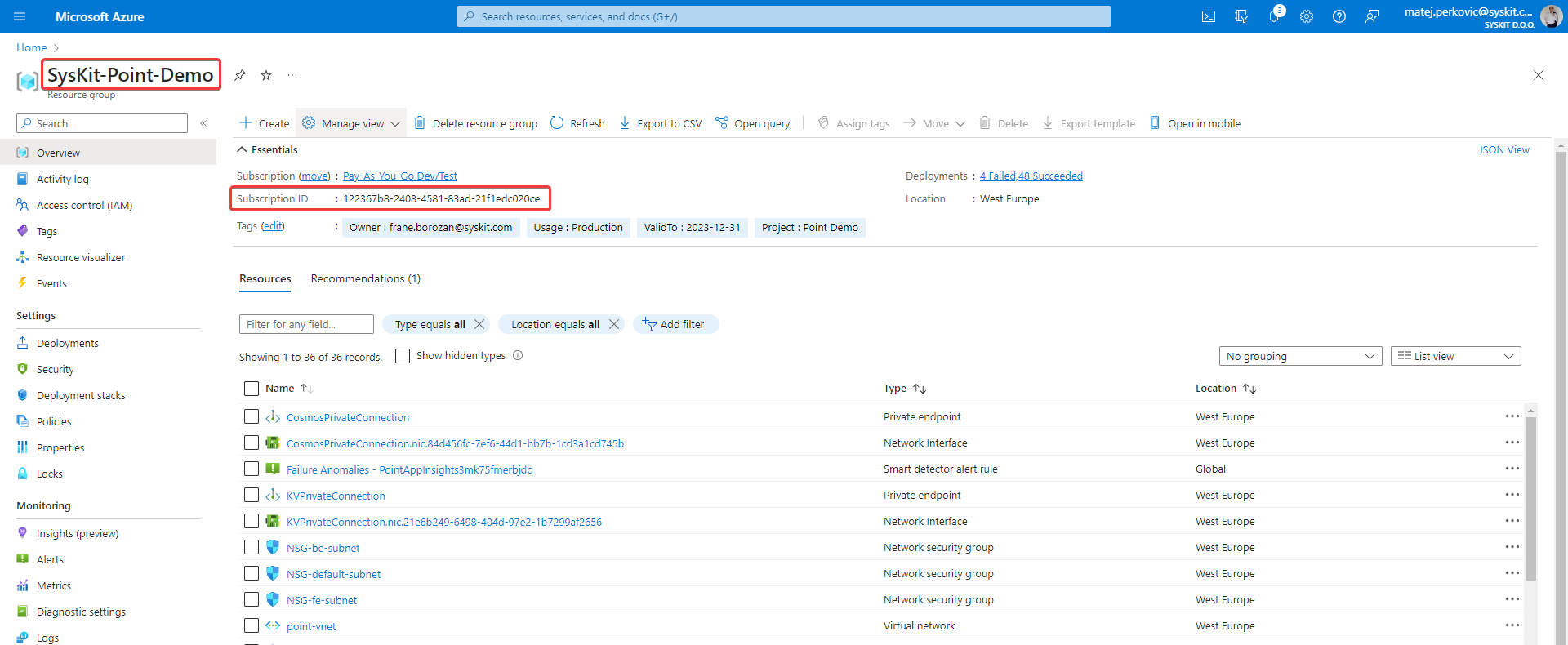Screen dimensions: 1568x645
Task: Tick the select-all checkbox beside Name
Action: [252, 389]
